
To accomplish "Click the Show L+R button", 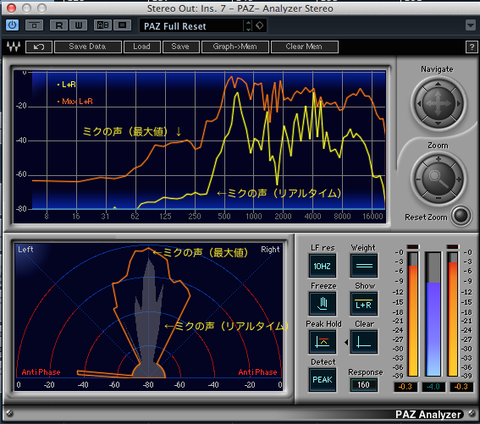I will click(x=364, y=304).
